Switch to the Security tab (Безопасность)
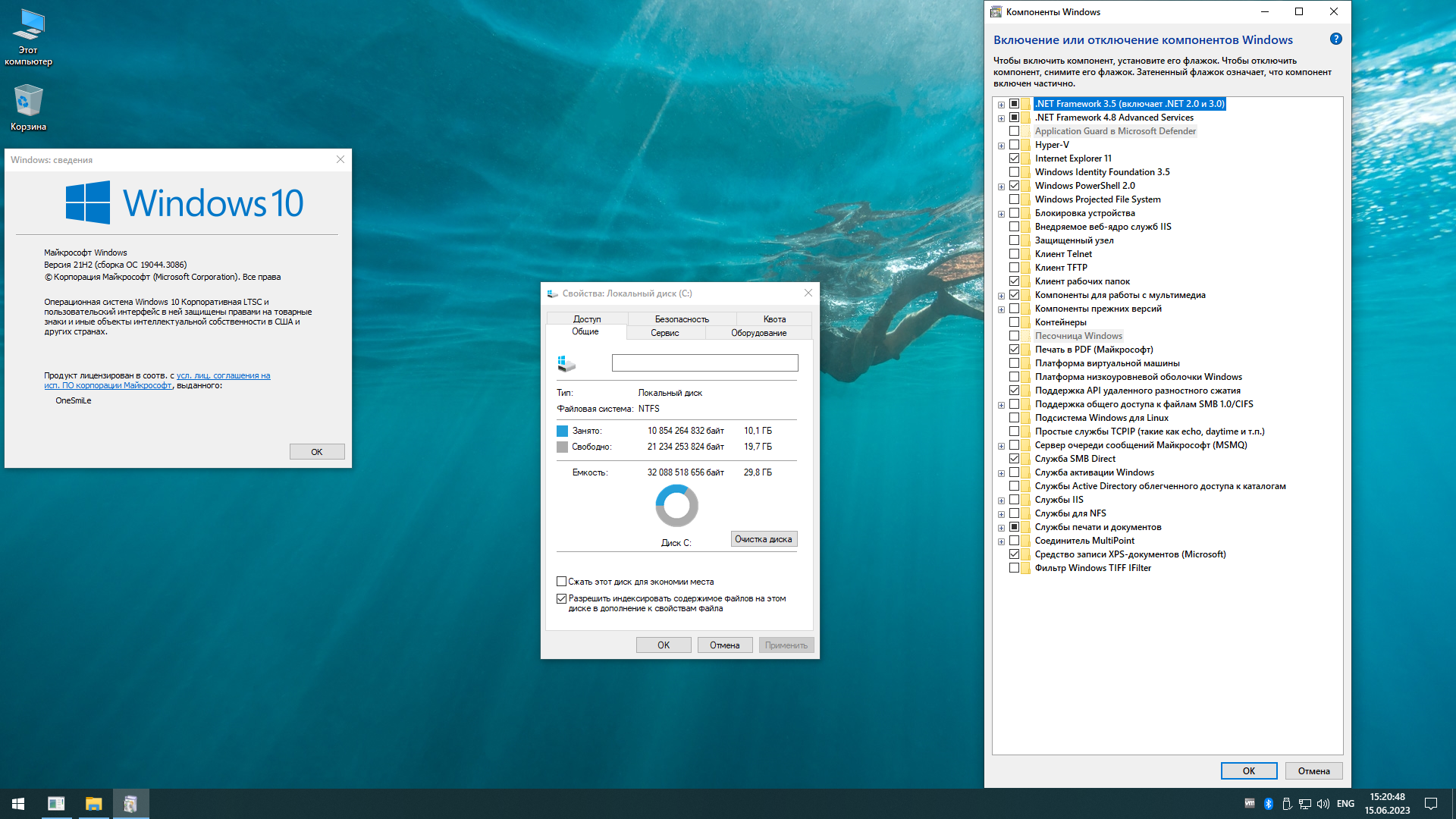This screenshot has width=1456, height=819. coord(681,319)
